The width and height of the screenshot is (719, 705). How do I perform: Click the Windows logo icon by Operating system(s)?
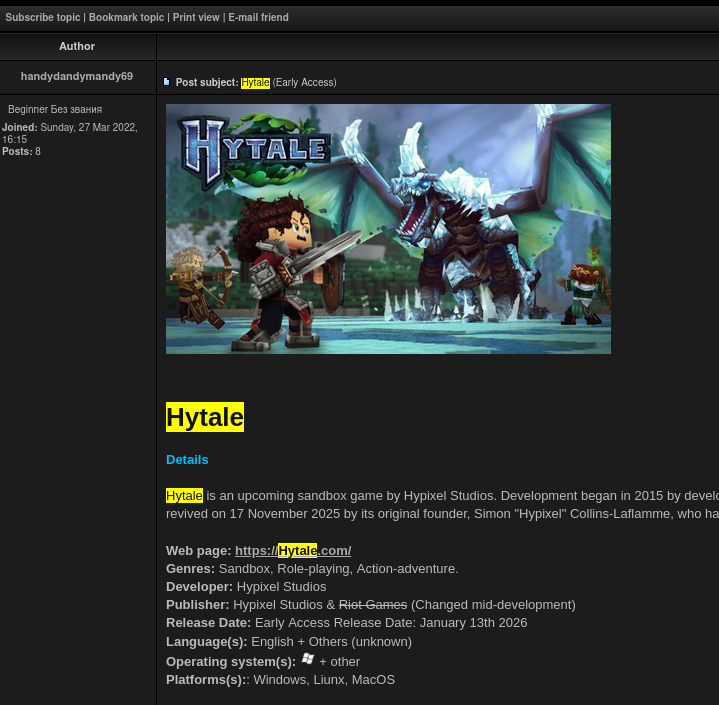point(308,660)
